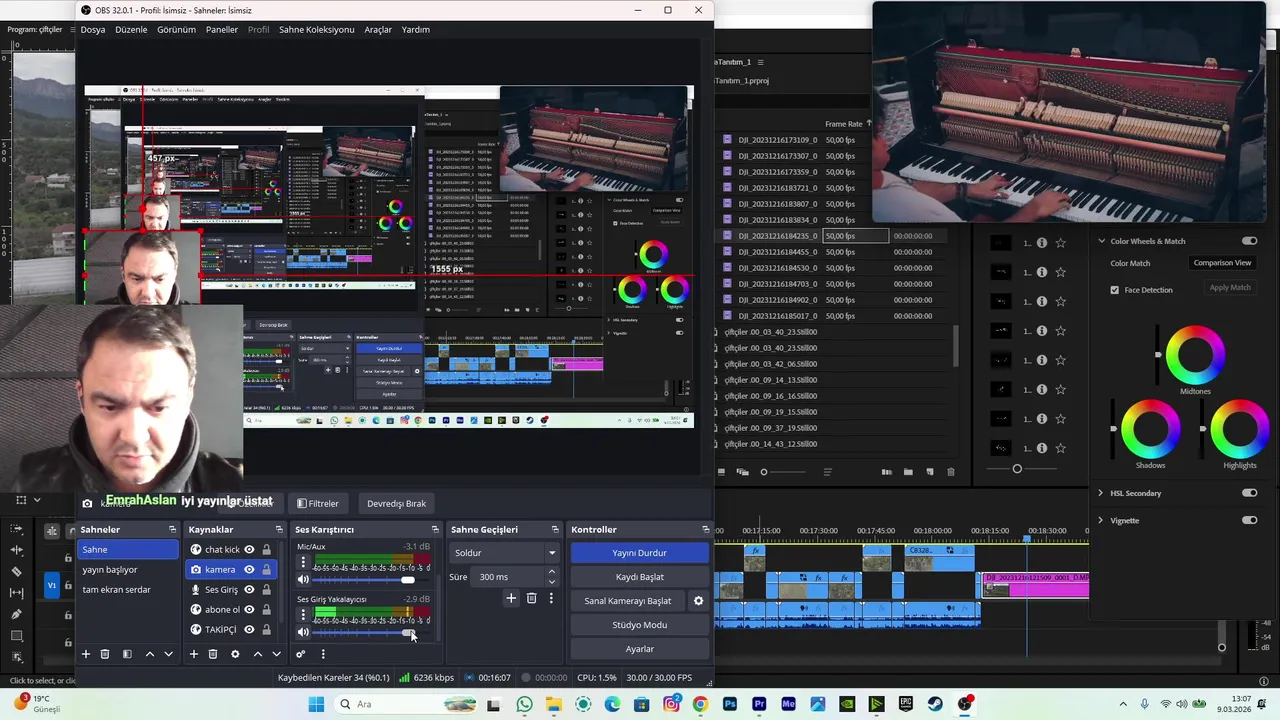1280x720 pixels.
Task: Open the Photoshop icon in the taskbar
Action: 729,704
